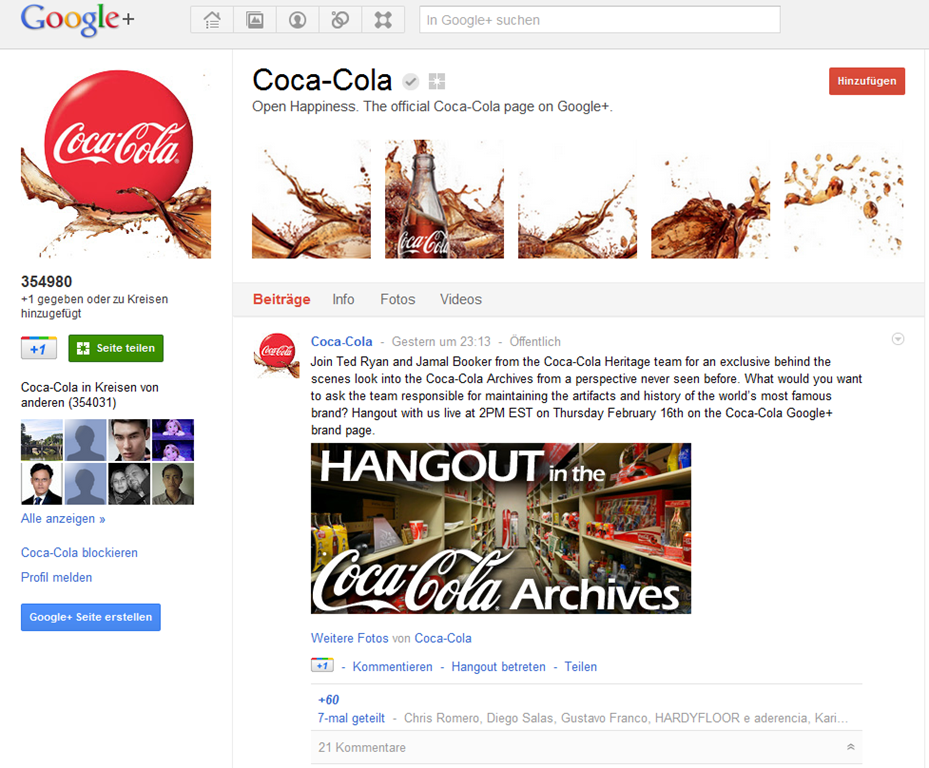Click the page badge icon beside the verified mark

(437, 81)
